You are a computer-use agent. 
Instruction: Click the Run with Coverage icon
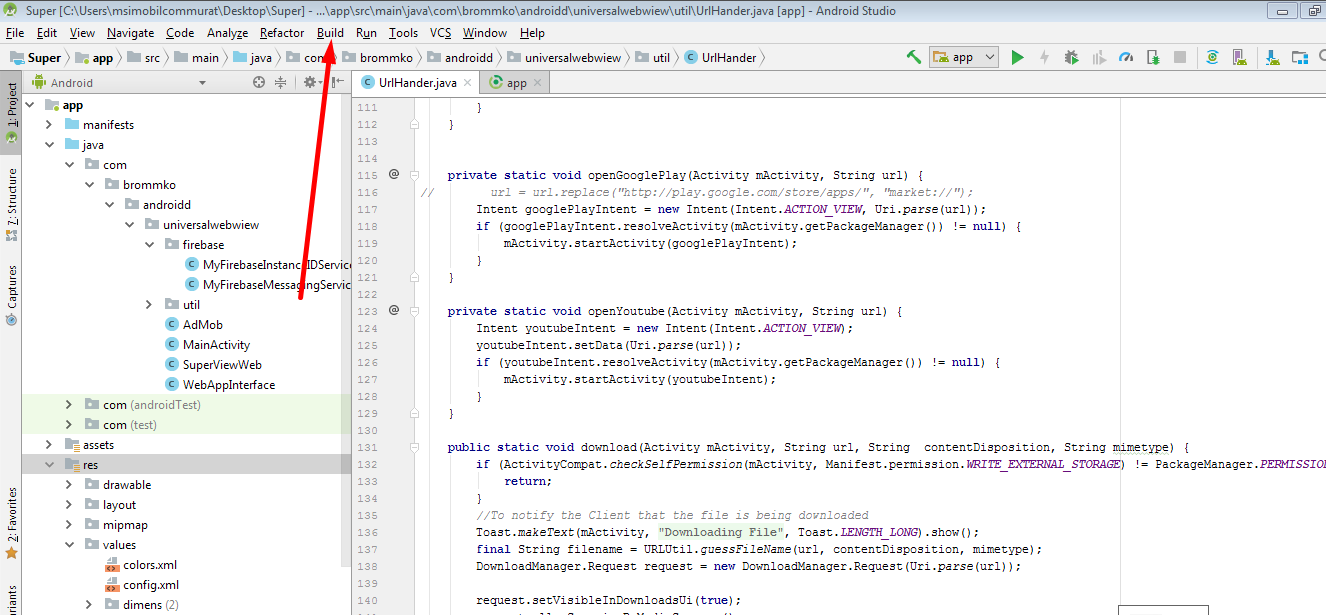1098,57
